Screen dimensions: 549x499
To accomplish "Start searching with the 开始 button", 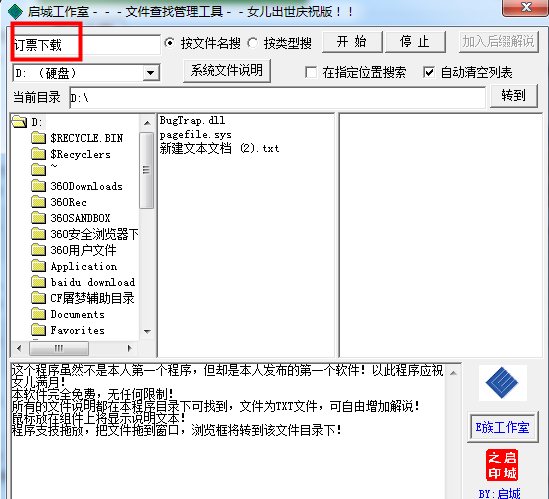I will [x=352, y=42].
